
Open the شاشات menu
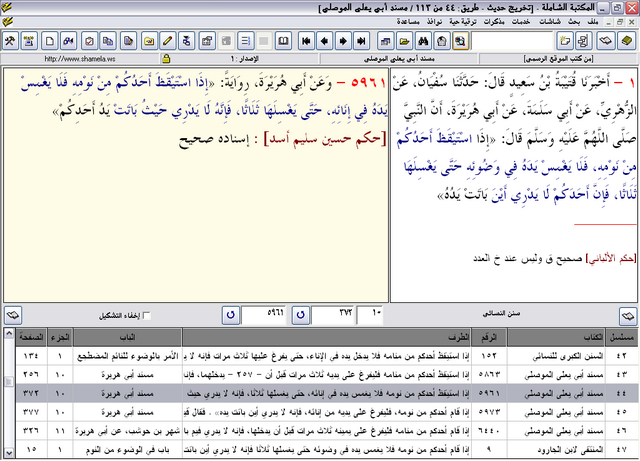550,22
